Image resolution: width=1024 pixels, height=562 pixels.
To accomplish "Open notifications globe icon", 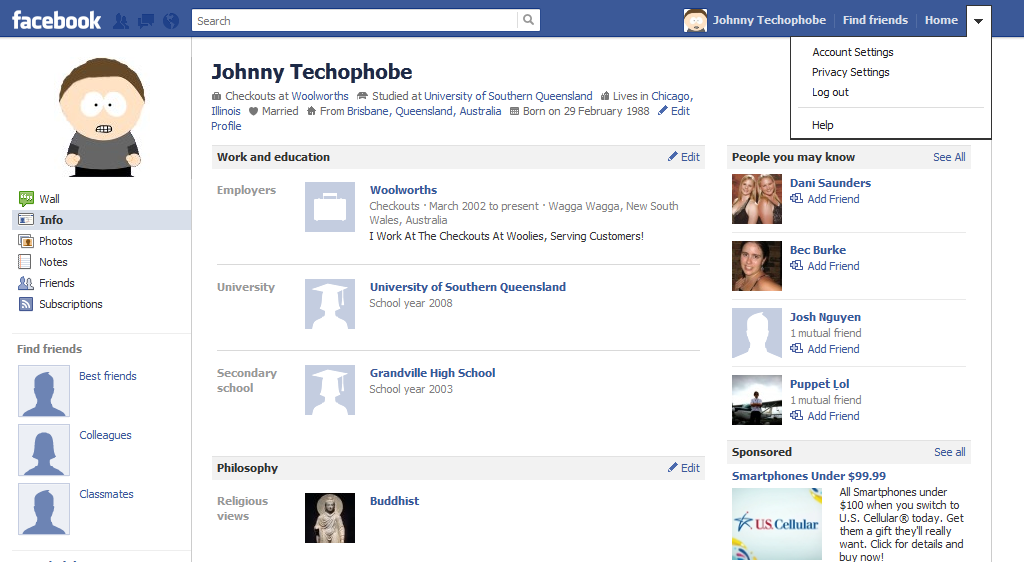I will click(x=171, y=21).
